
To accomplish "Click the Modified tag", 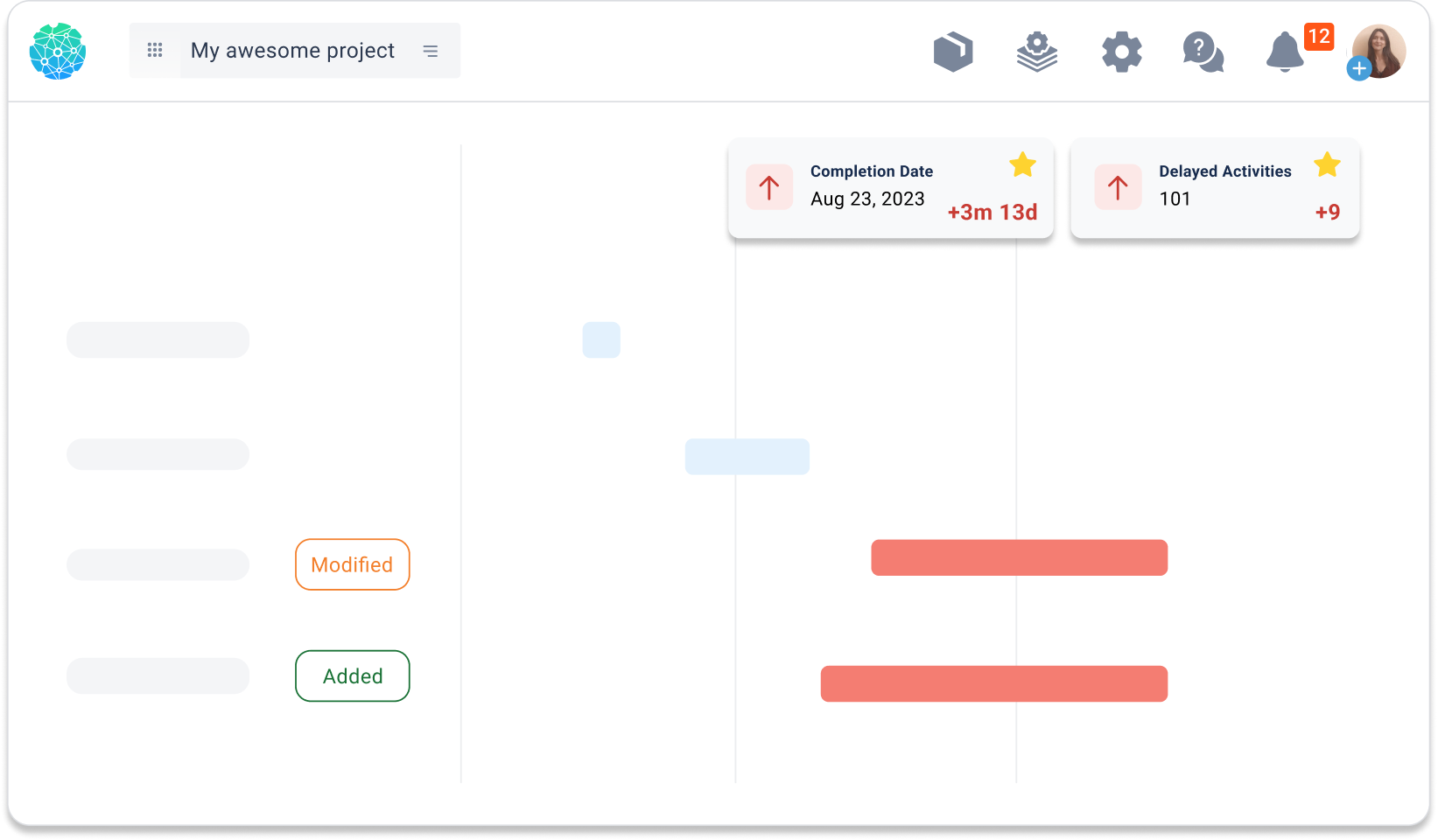I will (353, 564).
